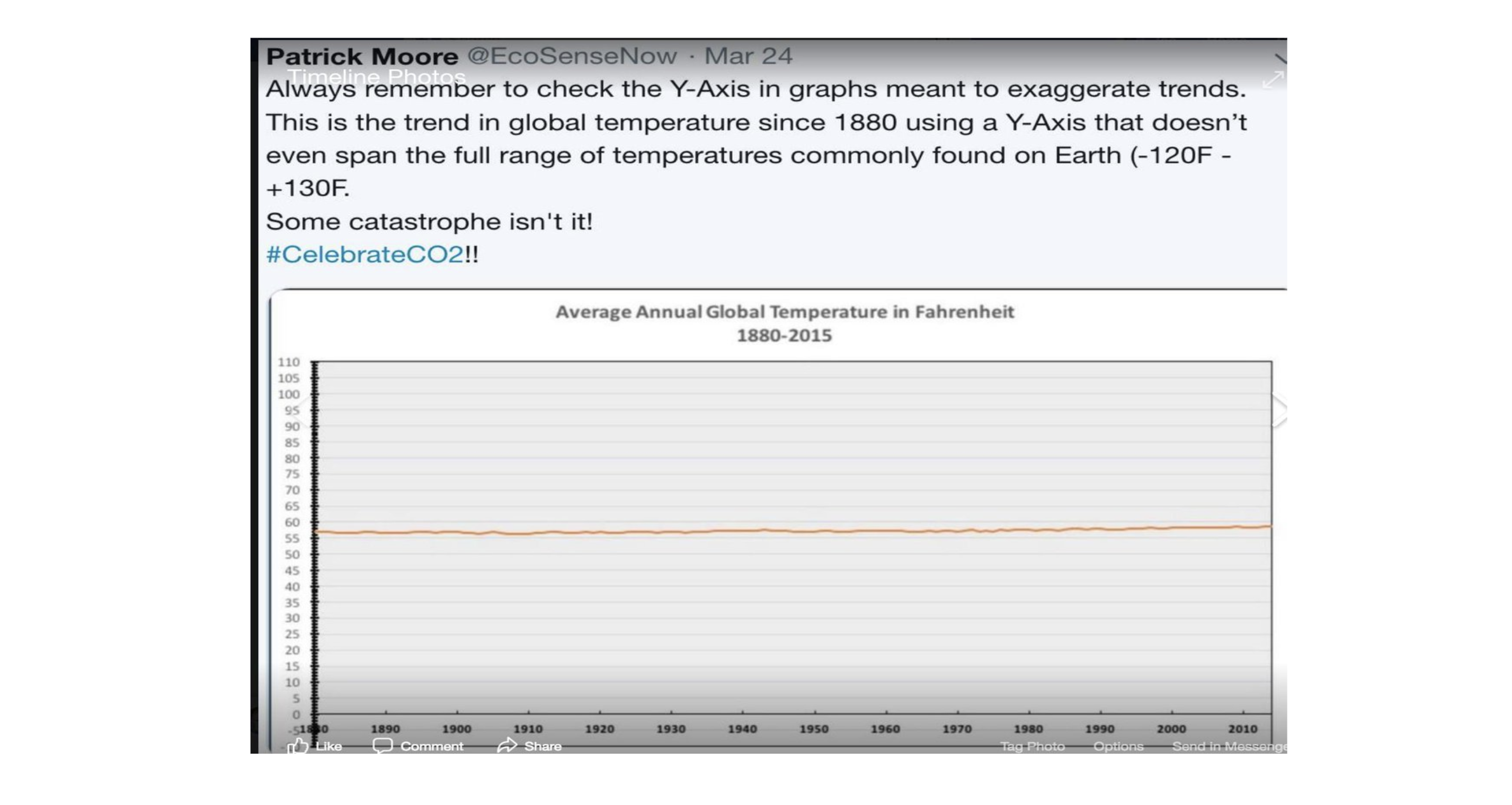The height and width of the screenshot is (805, 1512).
Task: Open the photo Options menu
Action: coord(1118,746)
